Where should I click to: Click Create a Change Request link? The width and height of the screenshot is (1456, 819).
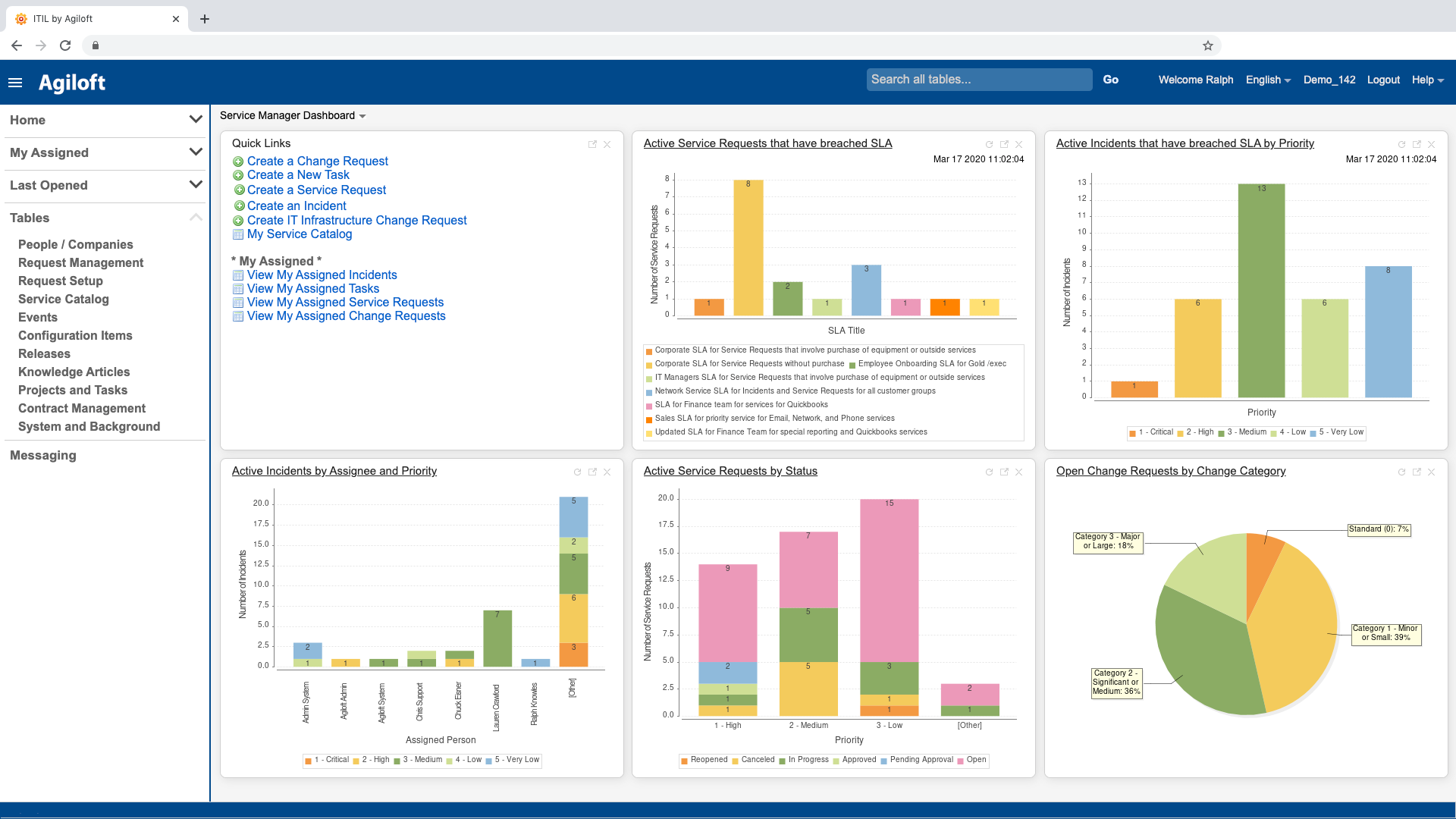pos(317,161)
